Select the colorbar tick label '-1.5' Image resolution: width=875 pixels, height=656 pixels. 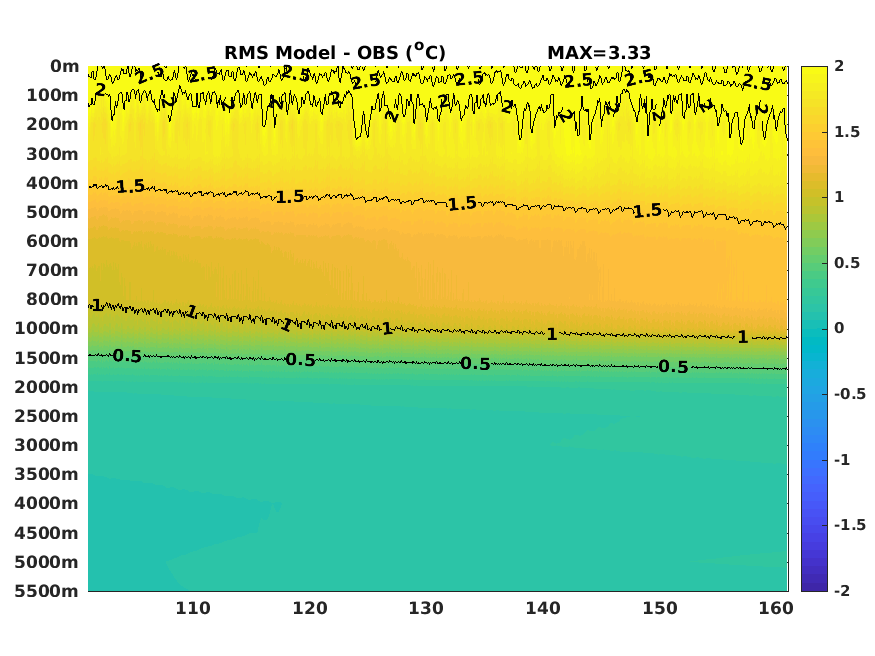[850, 525]
